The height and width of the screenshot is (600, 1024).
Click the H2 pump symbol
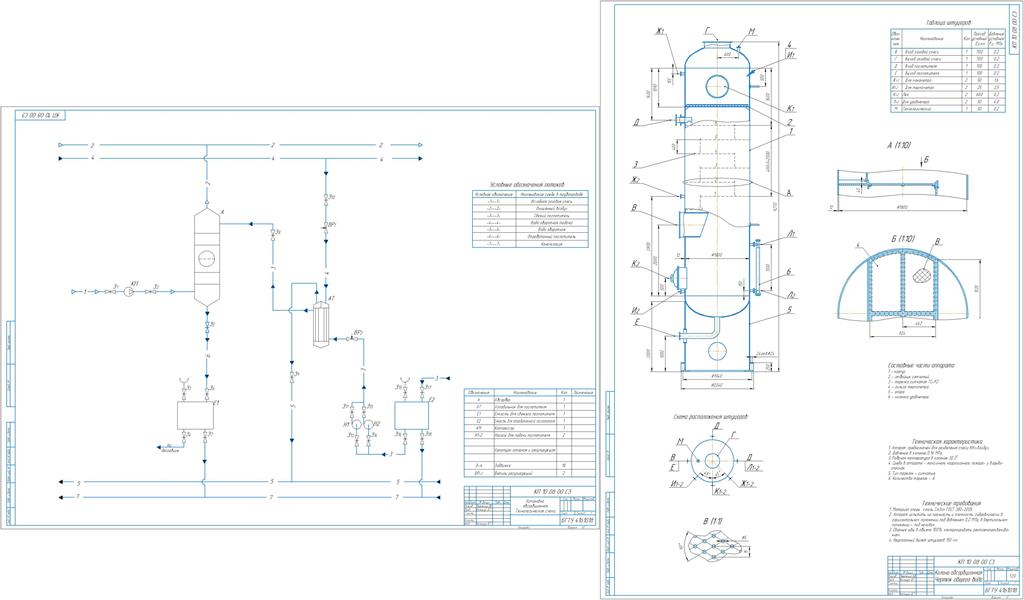coord(370,424)
